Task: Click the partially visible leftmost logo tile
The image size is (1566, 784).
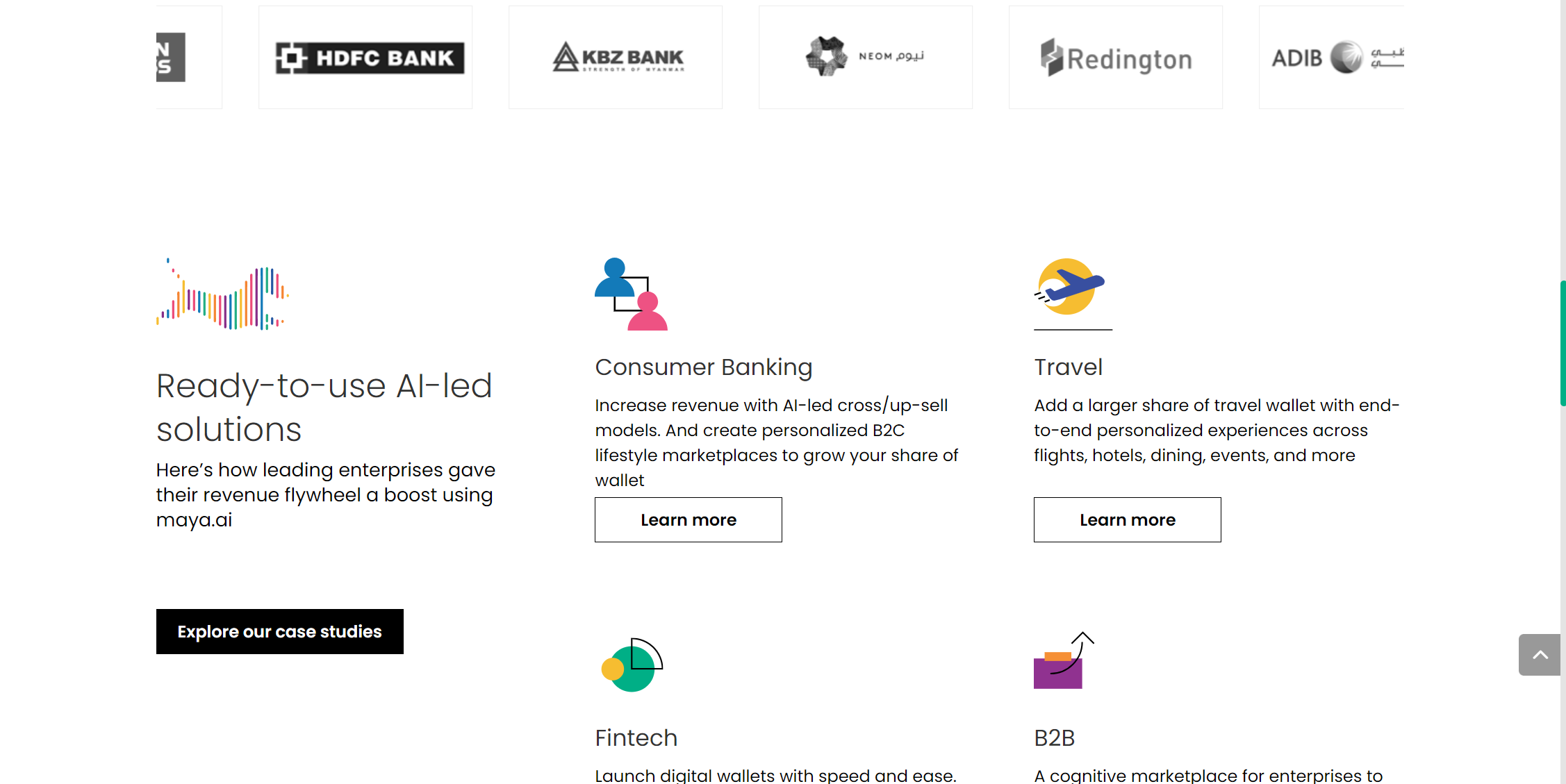Action: 189,57
